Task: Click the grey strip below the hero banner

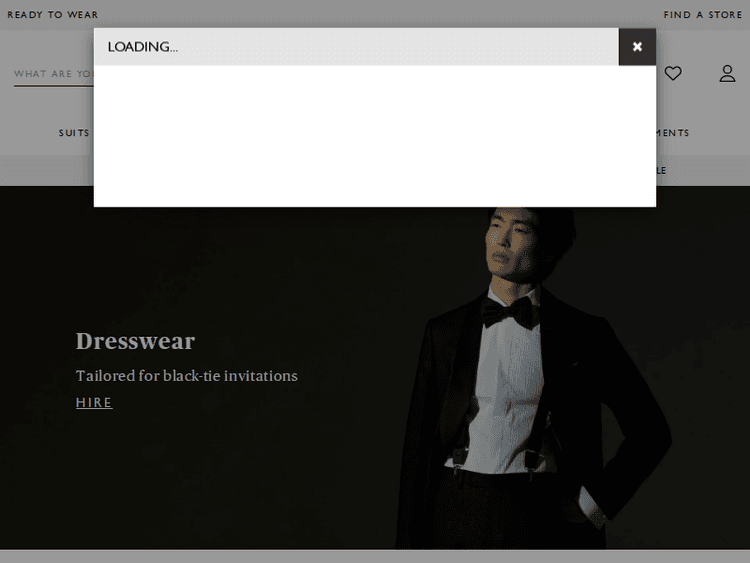Action: [375, 556]
